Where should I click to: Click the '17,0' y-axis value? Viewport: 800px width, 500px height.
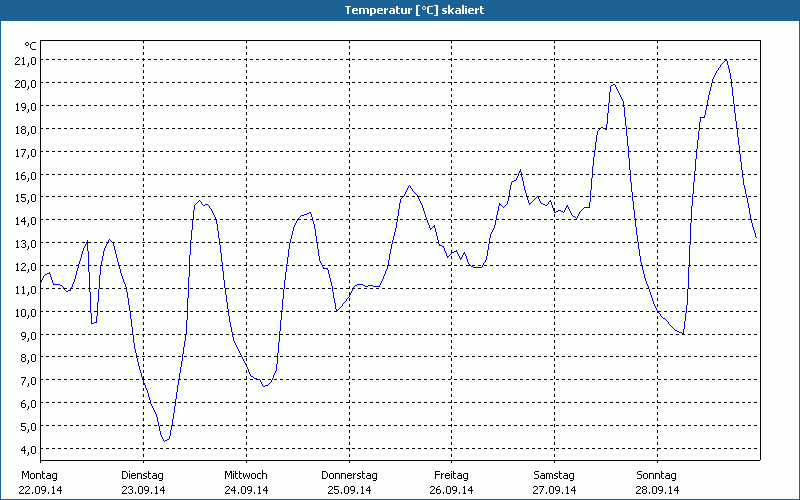pyautogui.click(x=27, y=153)
